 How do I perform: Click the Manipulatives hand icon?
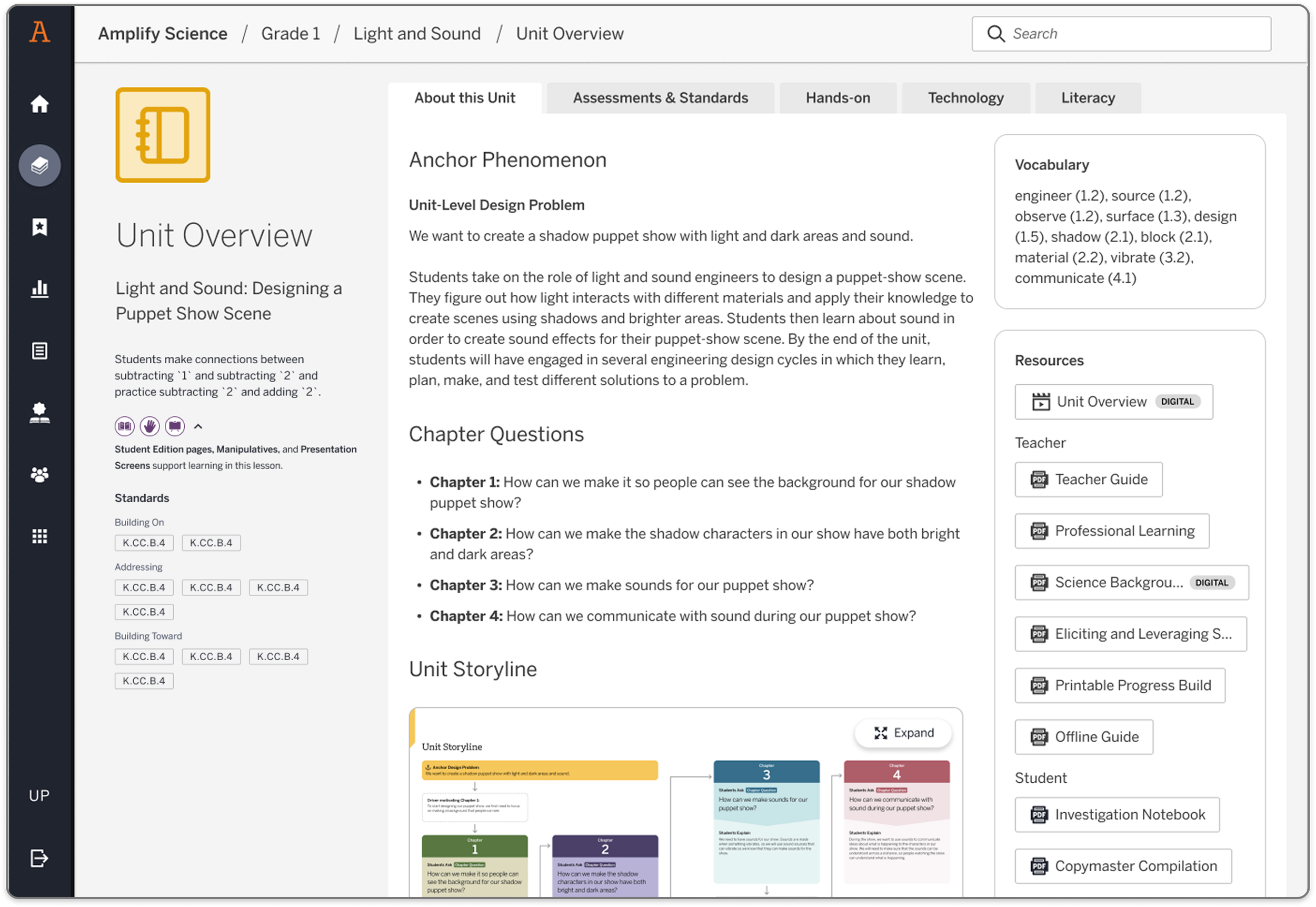[x=149, y=426]
